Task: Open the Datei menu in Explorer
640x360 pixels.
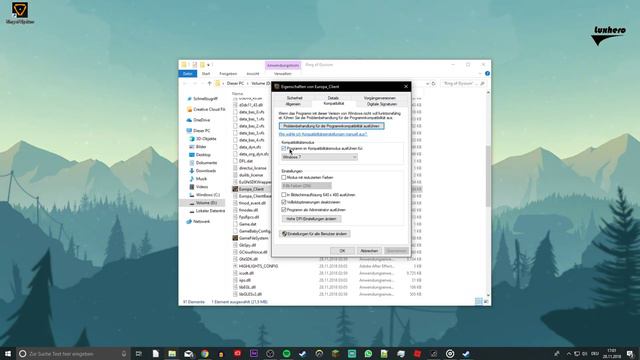Action: click(188, 73)
